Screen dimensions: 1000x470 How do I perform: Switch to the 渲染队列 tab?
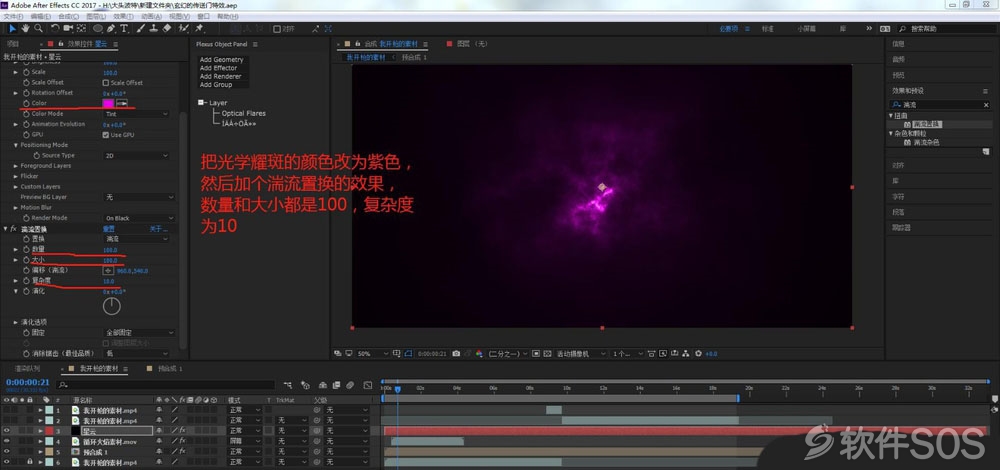point(27,369)
